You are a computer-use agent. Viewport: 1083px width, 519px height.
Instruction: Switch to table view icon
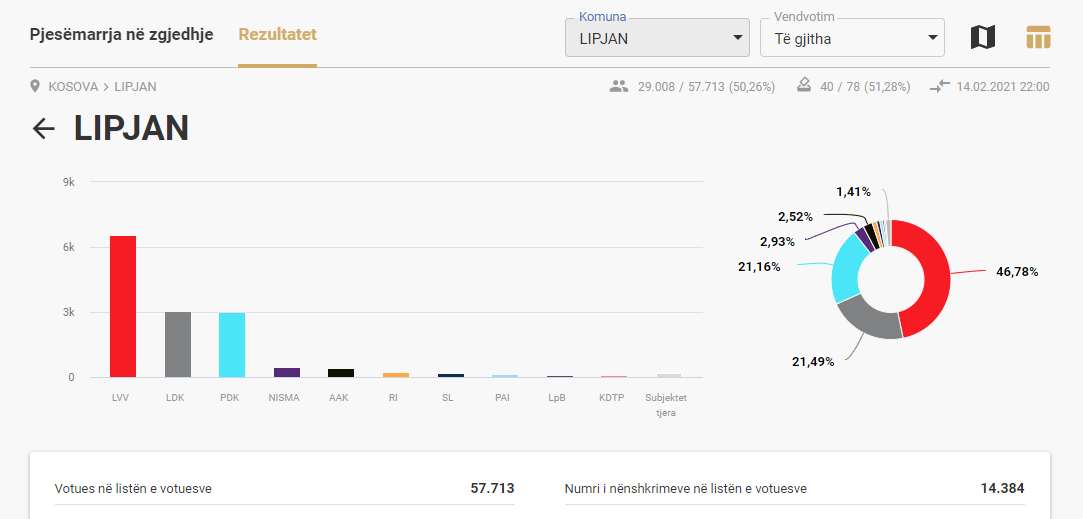click(1038, 37)
